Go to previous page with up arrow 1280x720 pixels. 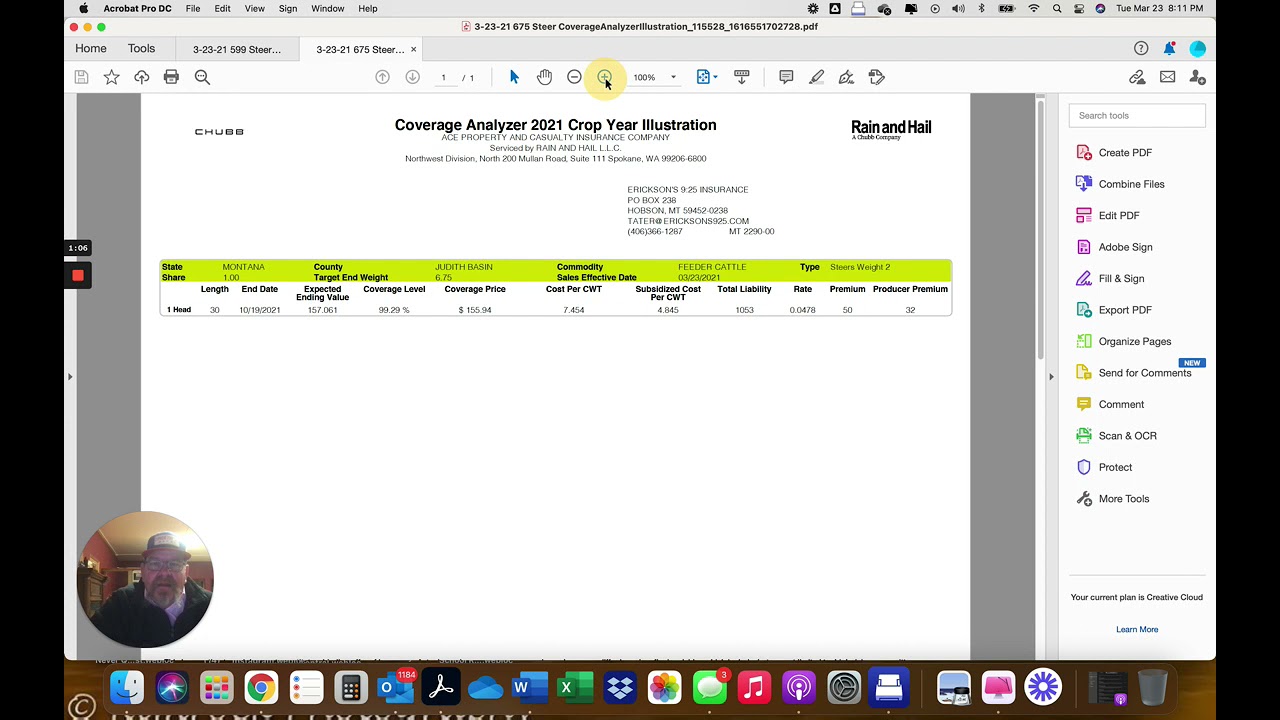[x=382, y=77]
